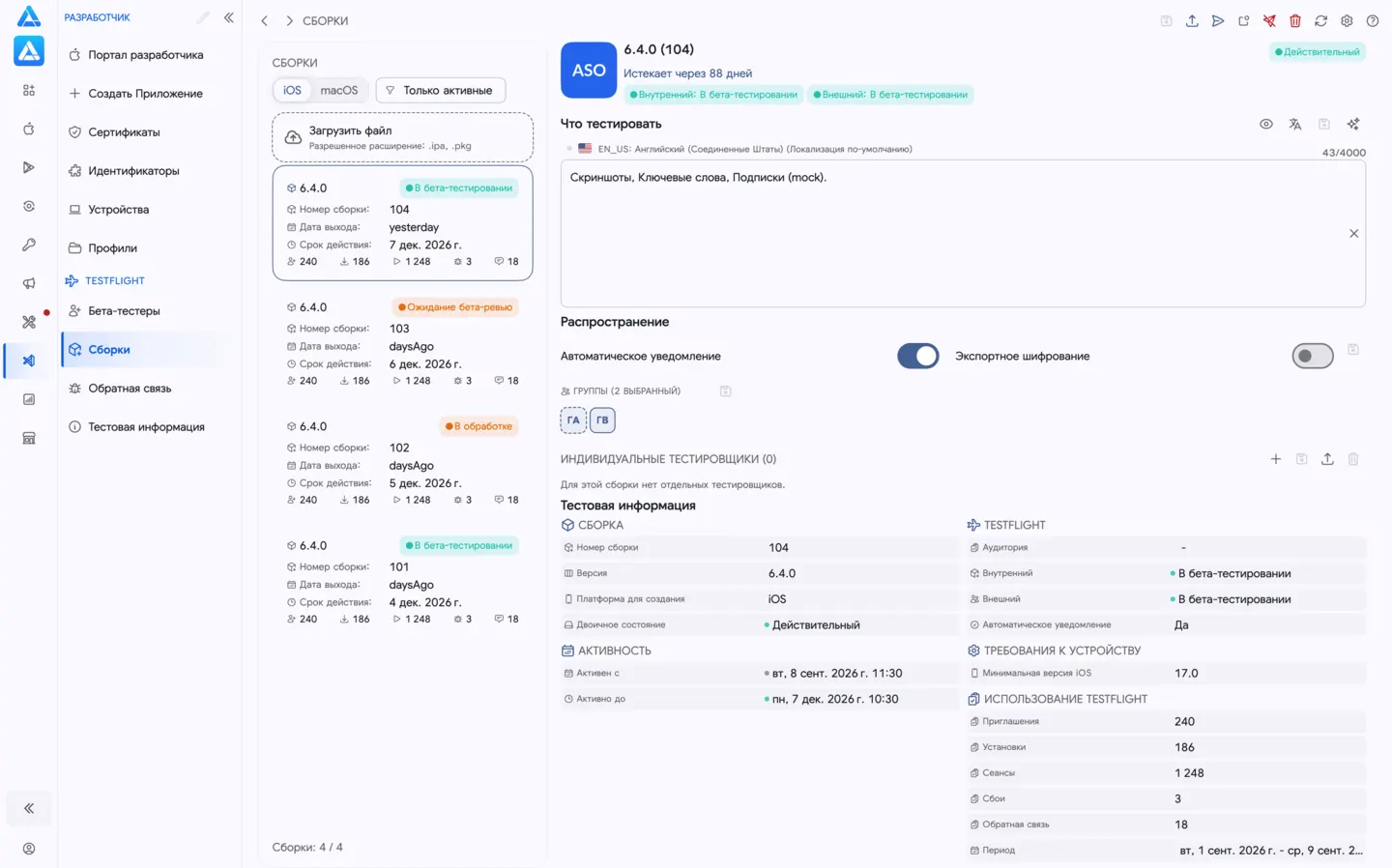1392x868 pixels.
Task: Click the key icon in the left rail
Action: click(29, 245)
